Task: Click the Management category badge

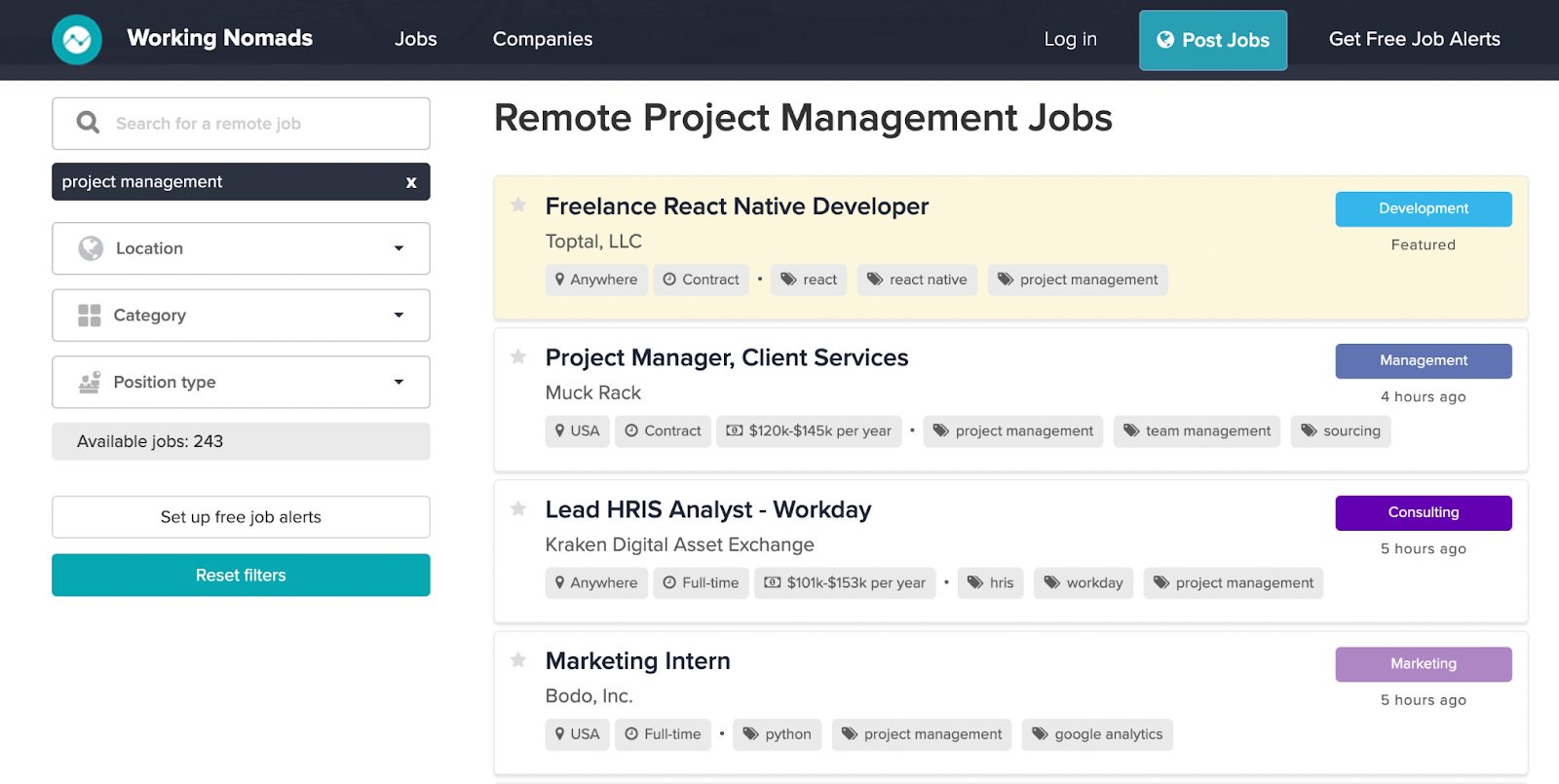Action: (x=1424, y=361)
